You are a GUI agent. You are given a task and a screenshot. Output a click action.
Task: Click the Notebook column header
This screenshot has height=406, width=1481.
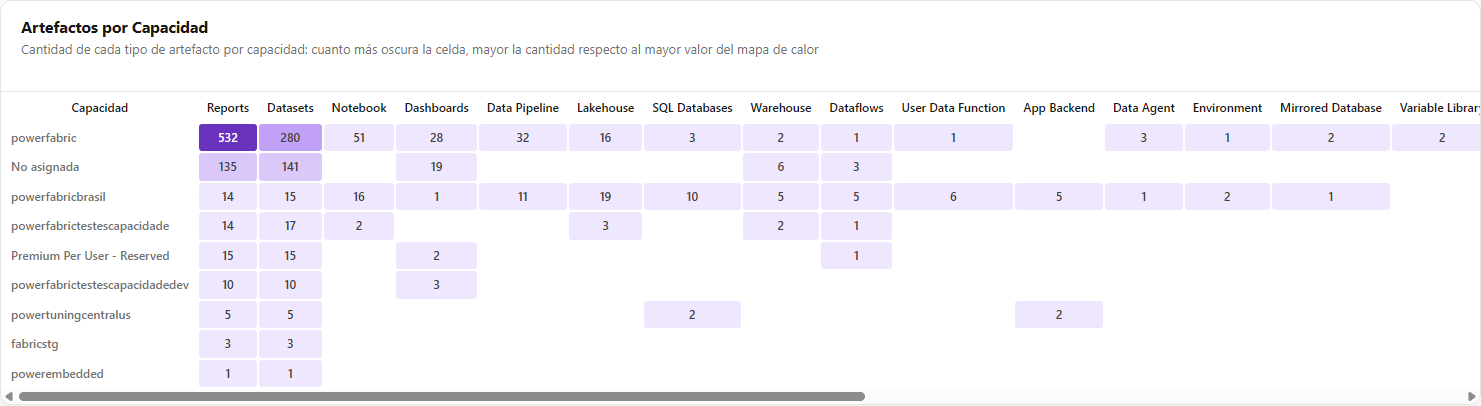(x=359, y=108)
